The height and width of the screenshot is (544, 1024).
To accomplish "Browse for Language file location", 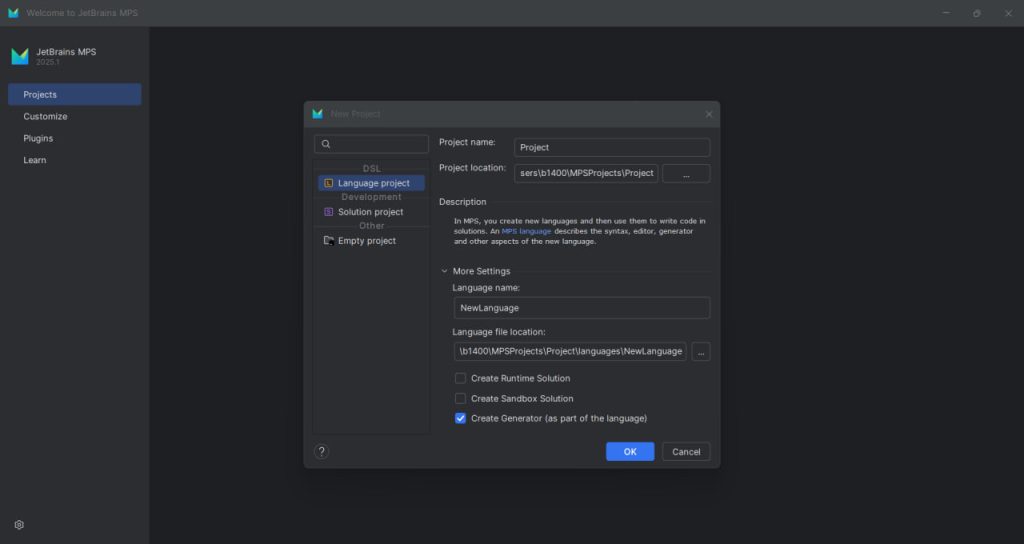I will tap(701, 351).
